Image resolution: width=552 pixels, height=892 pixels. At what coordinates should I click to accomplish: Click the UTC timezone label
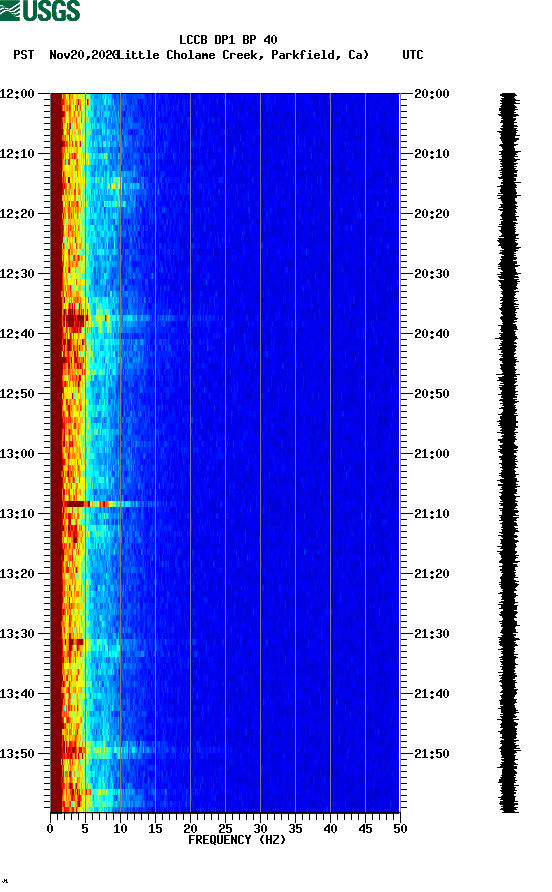pos(413,55)
